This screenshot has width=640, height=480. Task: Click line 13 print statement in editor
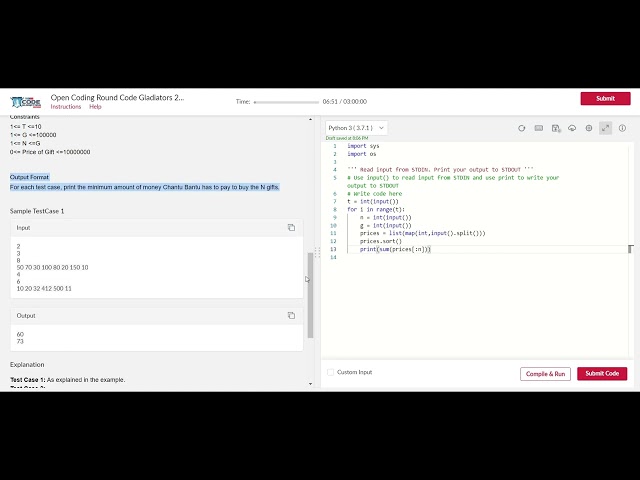395,249
